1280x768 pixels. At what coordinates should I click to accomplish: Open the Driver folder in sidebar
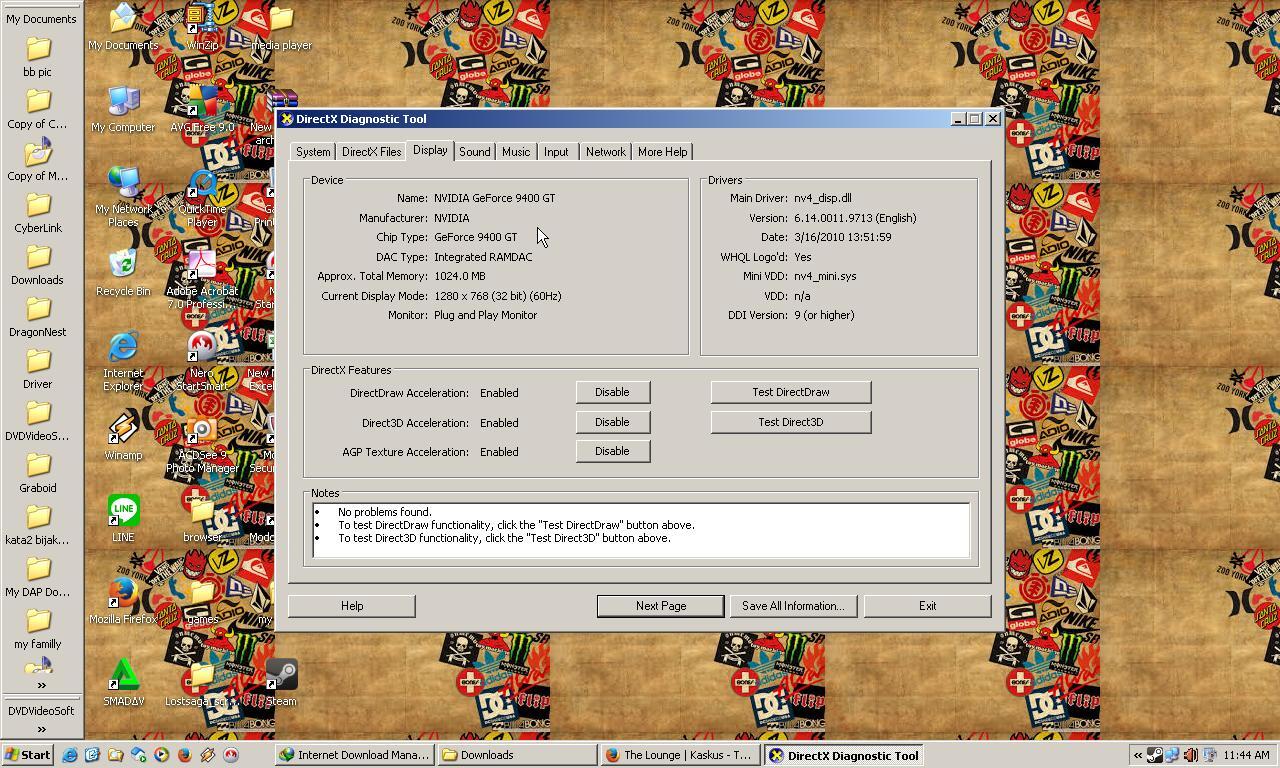[x=38, y=369]
